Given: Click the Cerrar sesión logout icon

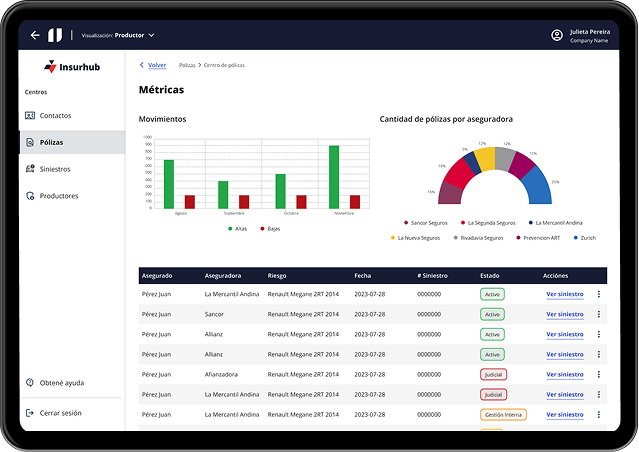Looking at the screenshot, I should [x=30, y=413].
